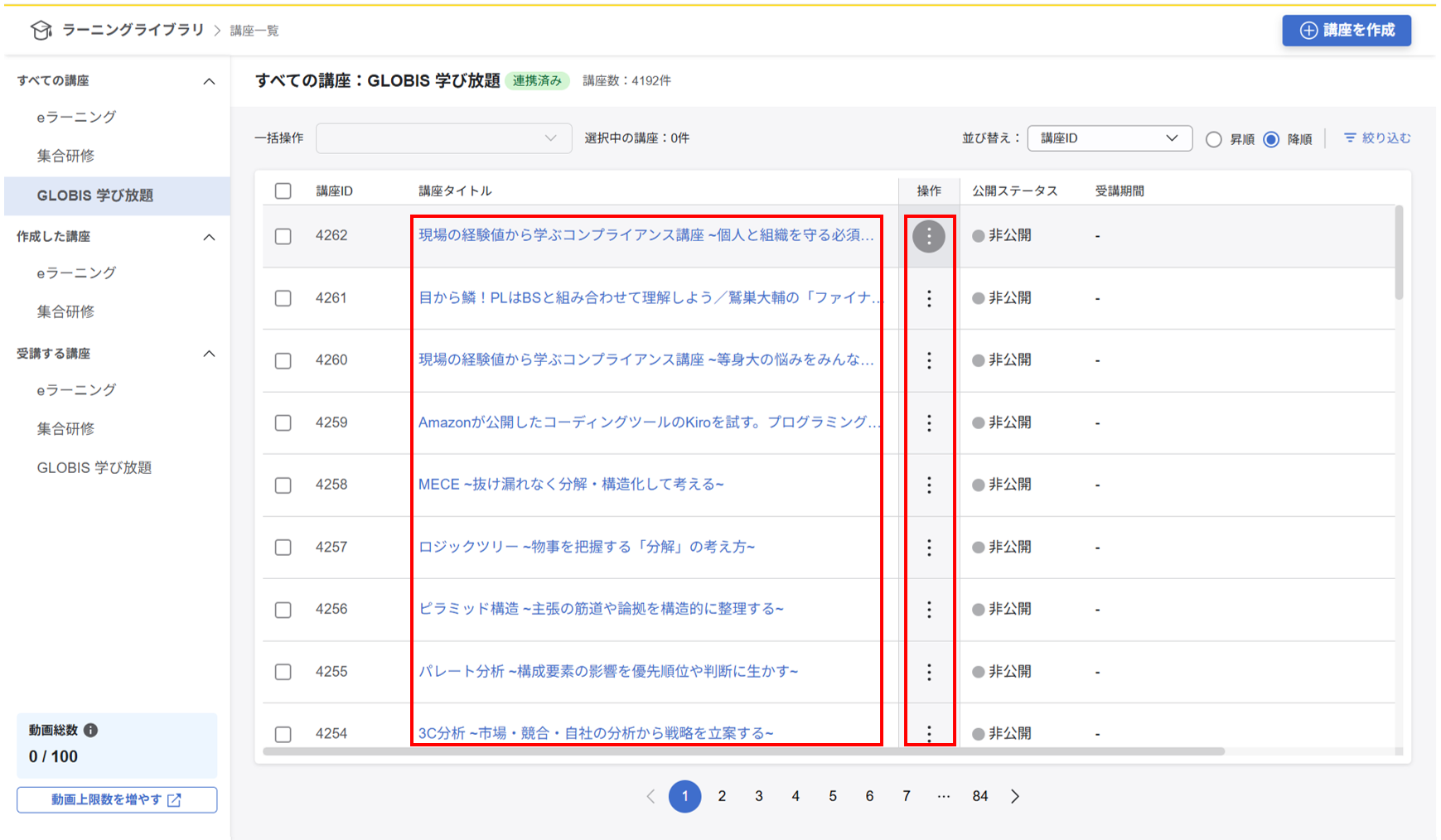This screenshot has height=840, width=1441.
Task: Open the 並び替え 講座ID sort dropdown
Action: (x=1109, y=138)
